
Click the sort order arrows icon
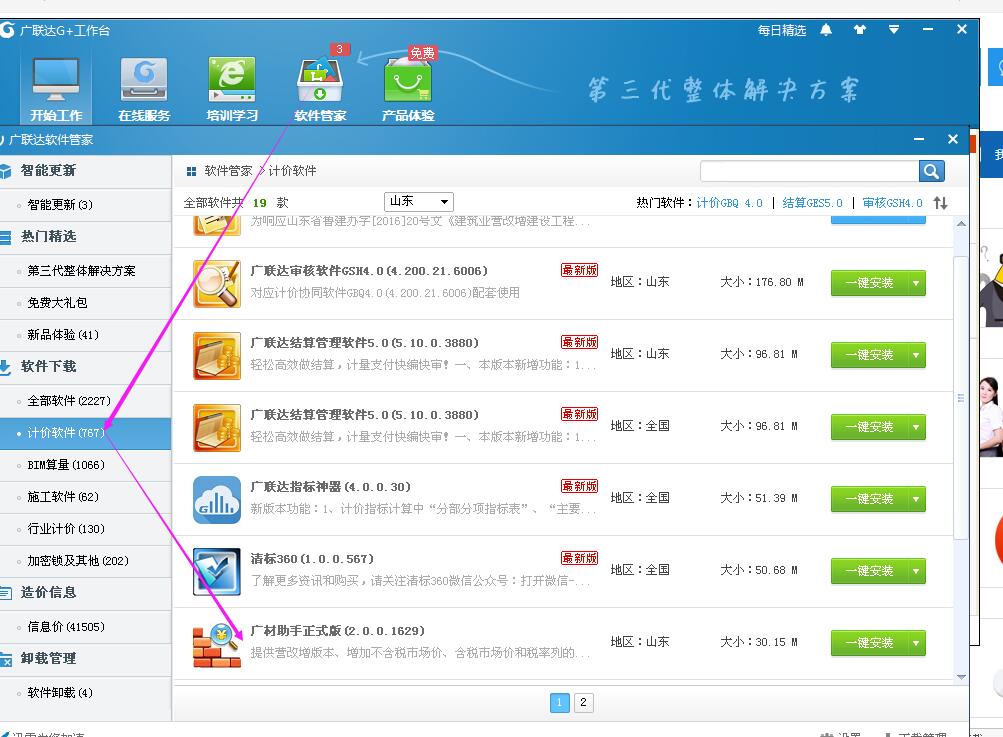pyautogui.click(x=940, y=203)
